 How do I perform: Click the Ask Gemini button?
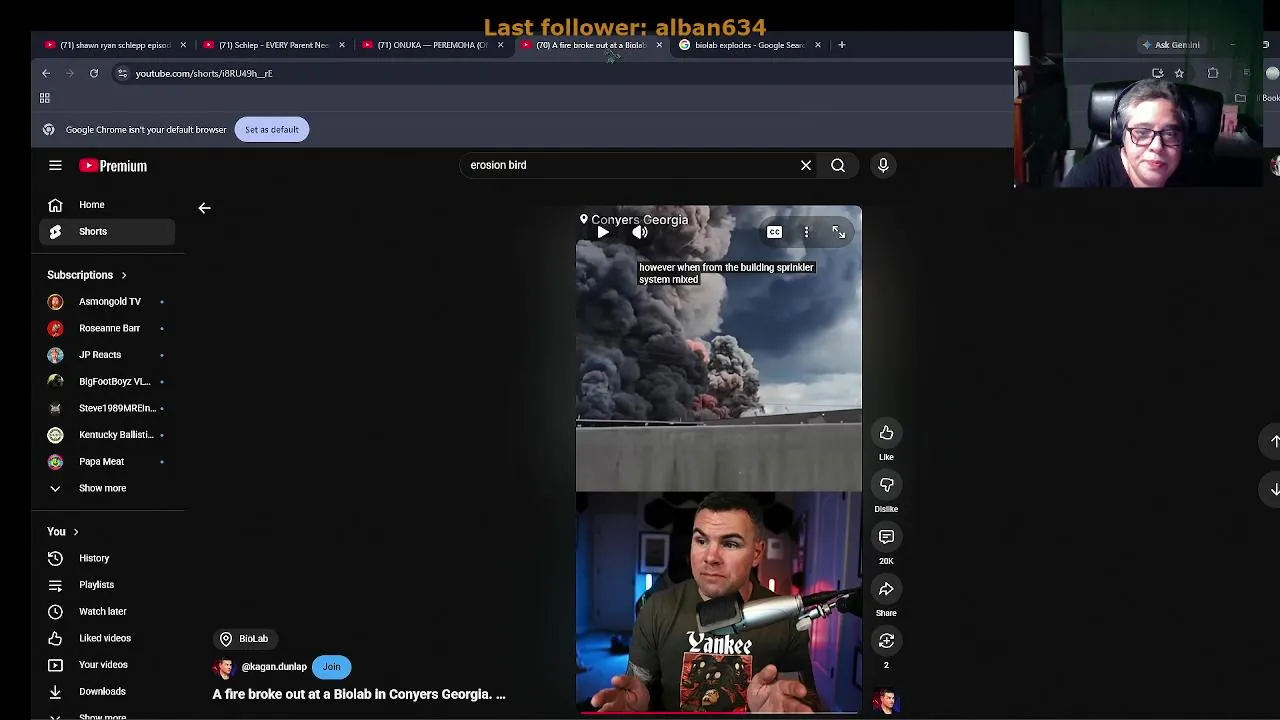(1171, 45)
